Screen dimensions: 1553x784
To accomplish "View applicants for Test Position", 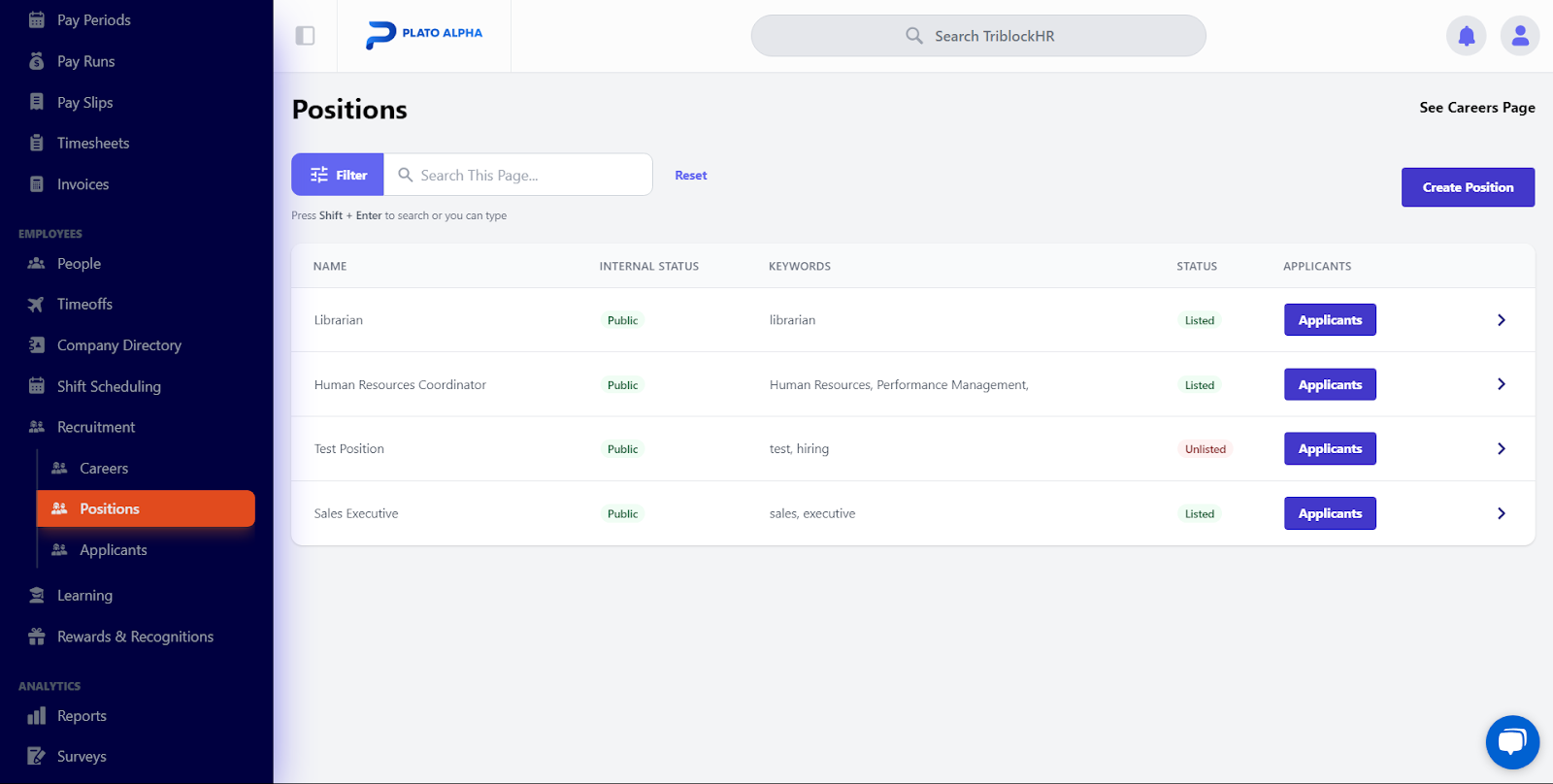I will tap(1330, 448).
